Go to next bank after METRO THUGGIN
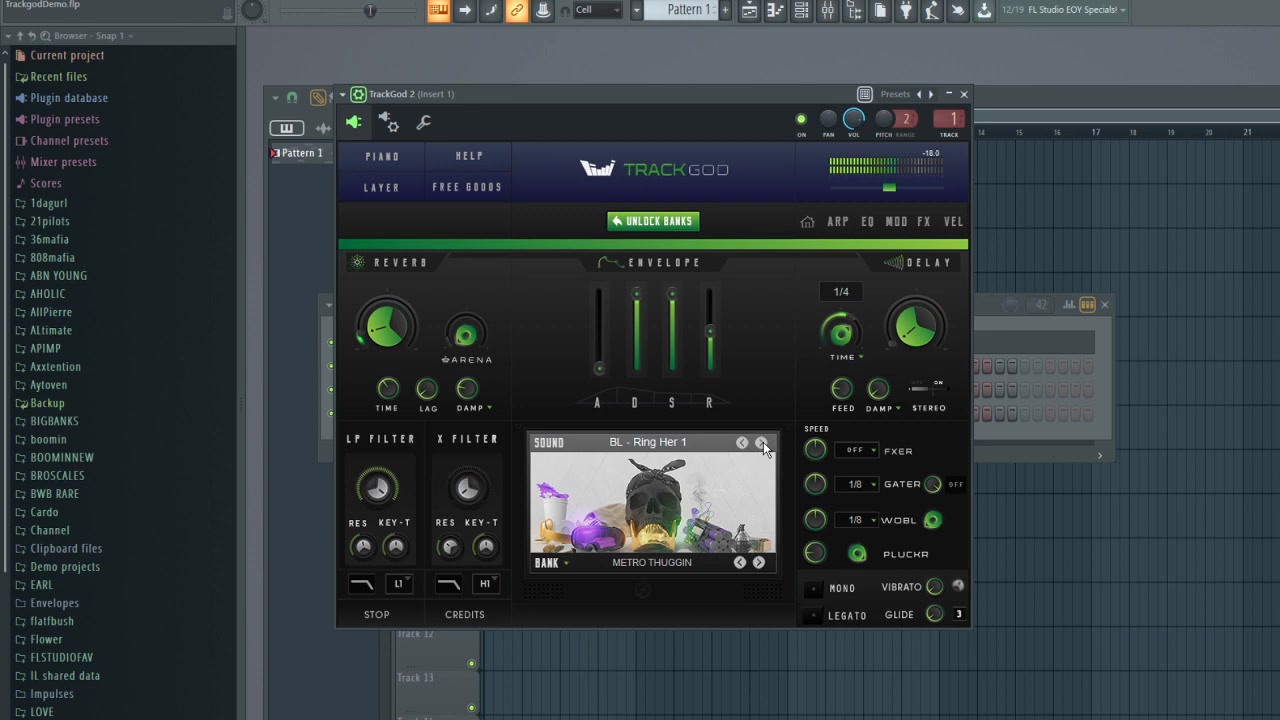The height and width of the screenshot is (720, 1280). (x=759, y=563)
